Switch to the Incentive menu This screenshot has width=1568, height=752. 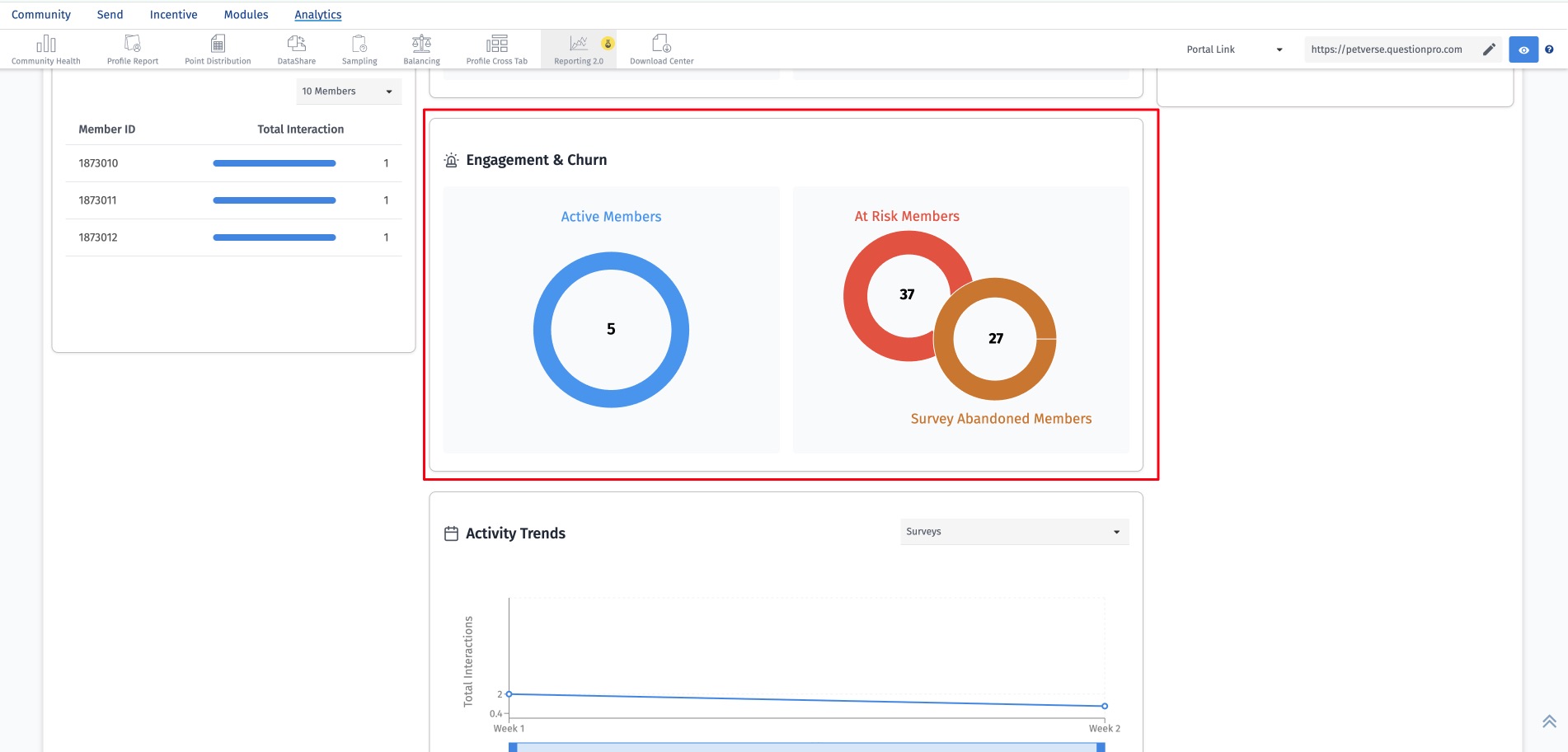tap(174, 15)
